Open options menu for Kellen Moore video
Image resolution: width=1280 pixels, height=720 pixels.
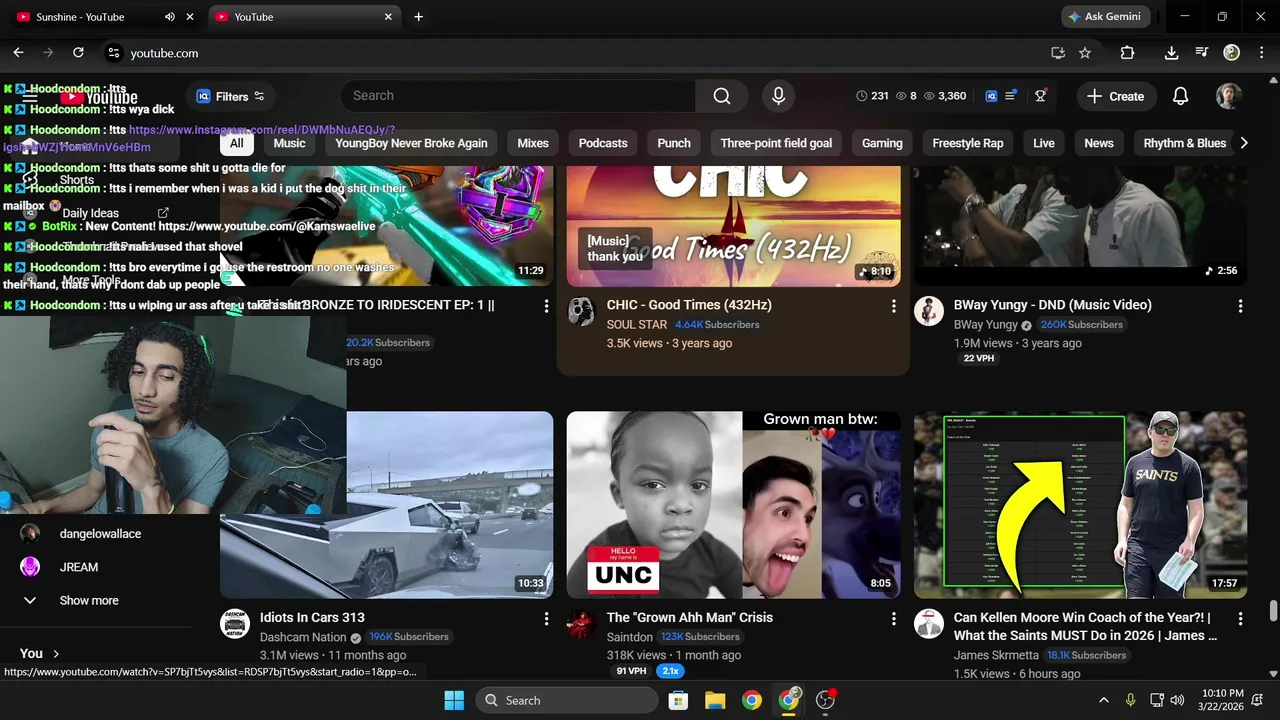1240,619
